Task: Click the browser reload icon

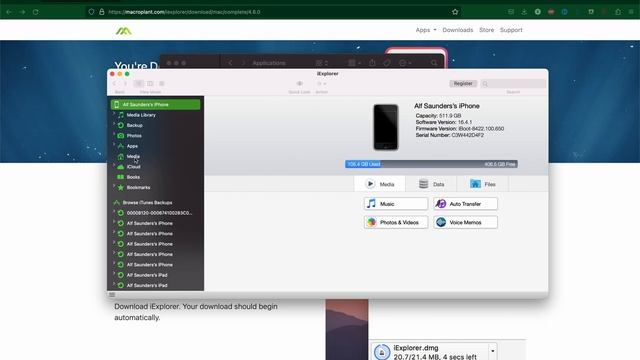Action: pos(36,12)
